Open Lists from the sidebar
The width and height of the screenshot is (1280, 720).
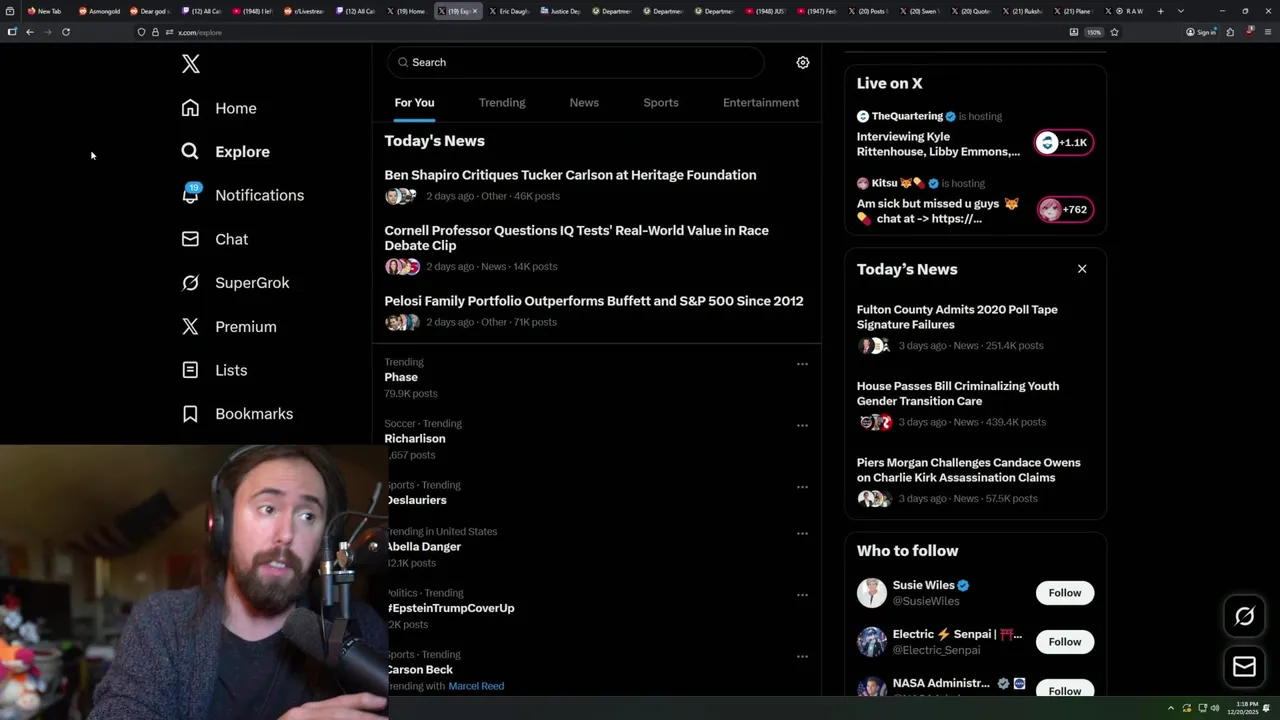point(214,370)
